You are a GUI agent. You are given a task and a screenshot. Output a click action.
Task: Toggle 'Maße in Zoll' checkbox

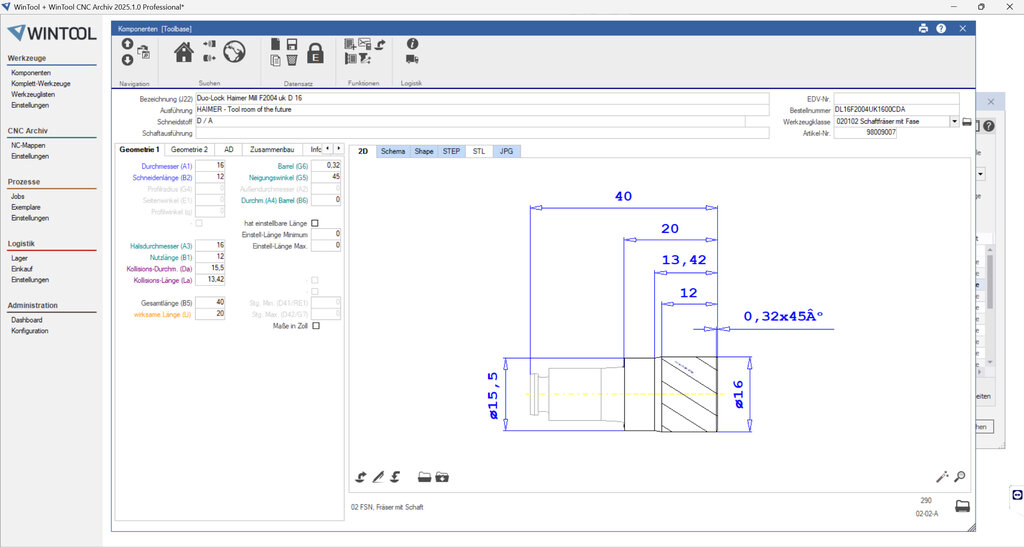point(316,326)
